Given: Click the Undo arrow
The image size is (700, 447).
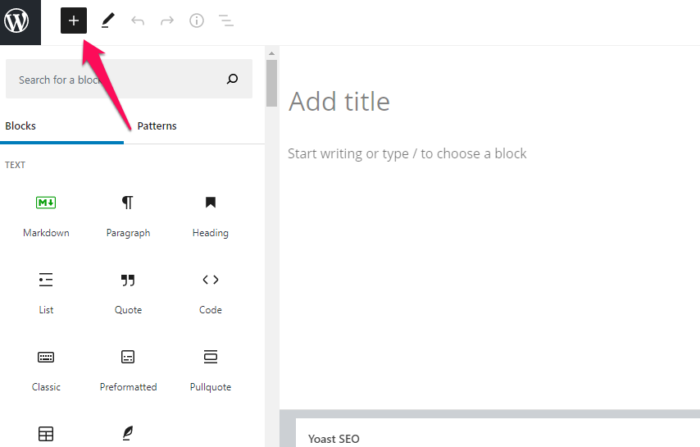Looking at the screenshot, I should click(x=138, y=21).
